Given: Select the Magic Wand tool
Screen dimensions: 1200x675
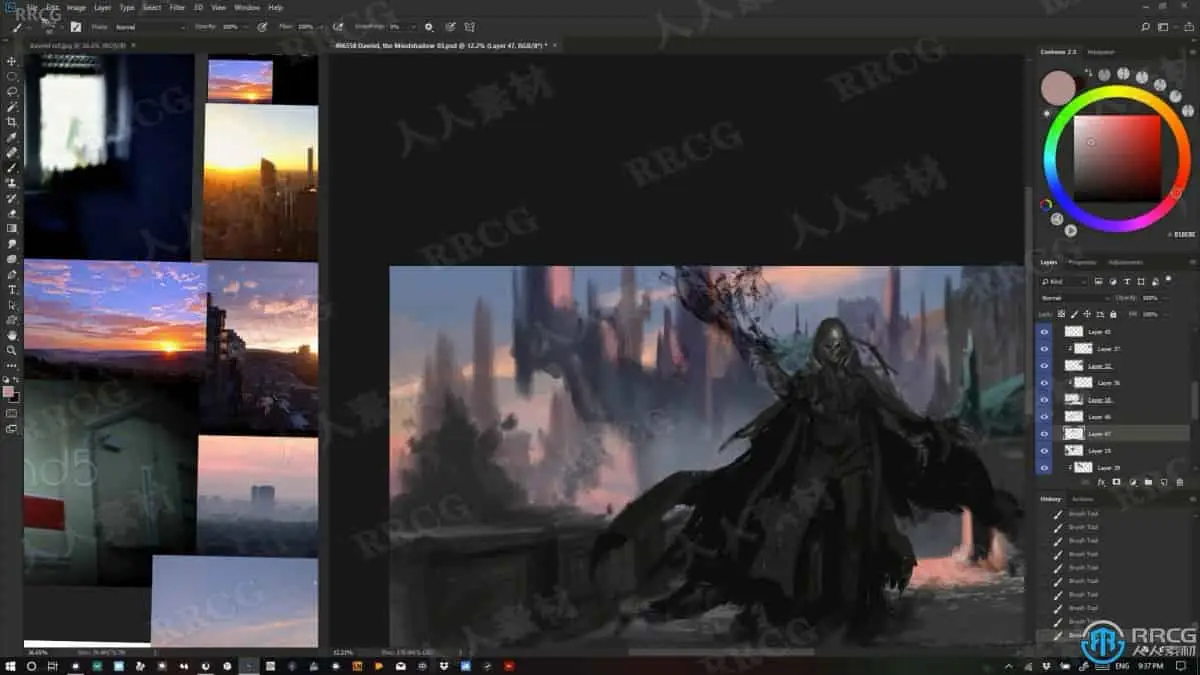Looking at the screenshot, I should point(12,106).
